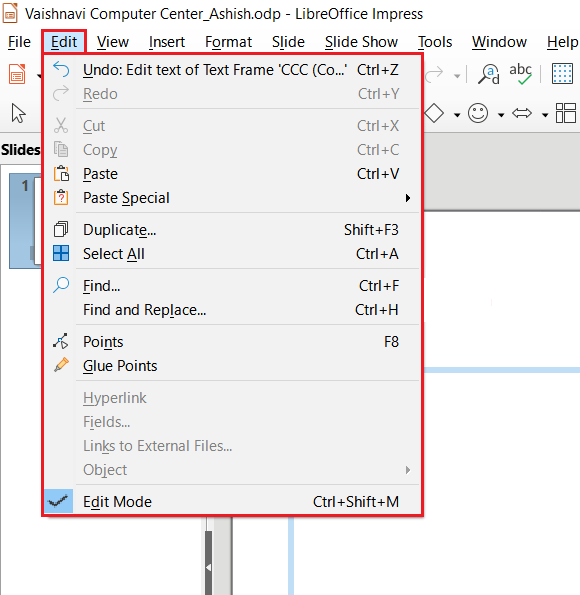Screen dimensions: 580x595
Task: Open the Block Arrows dropdown arrow
Action: click(x=545, y=115)
